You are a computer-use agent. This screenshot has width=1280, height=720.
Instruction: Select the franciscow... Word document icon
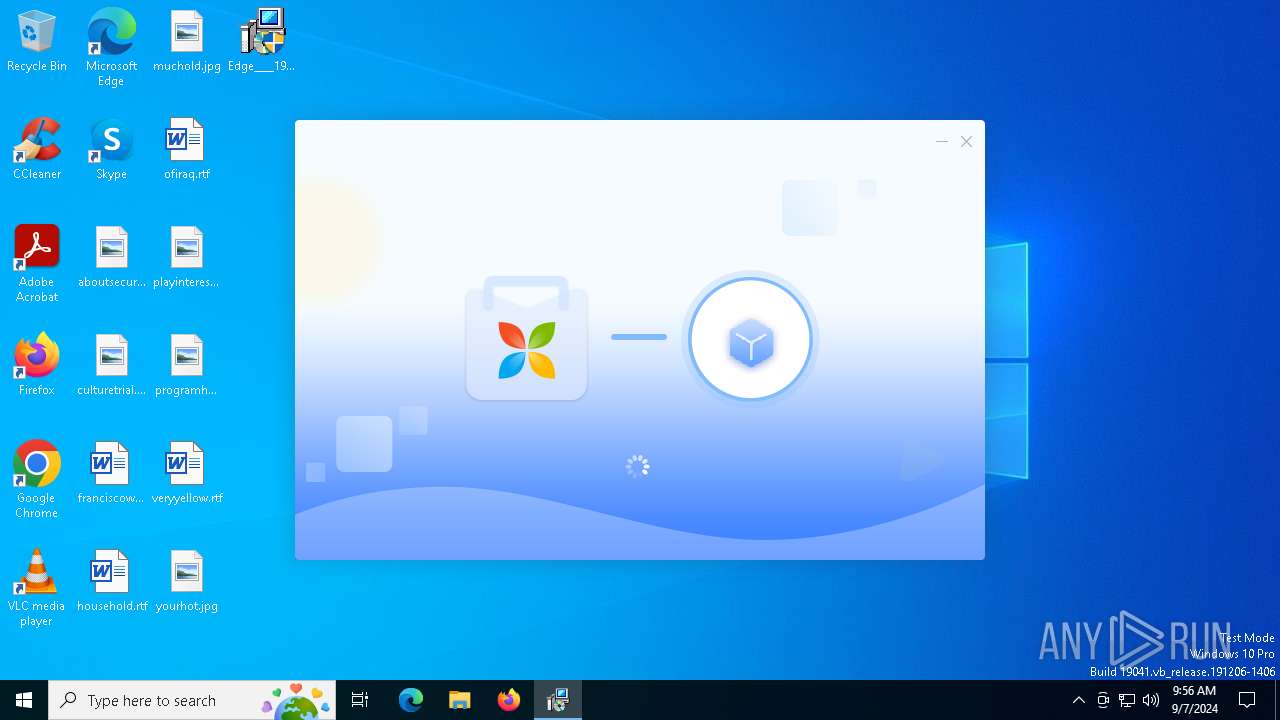click(x=111, y=473)
